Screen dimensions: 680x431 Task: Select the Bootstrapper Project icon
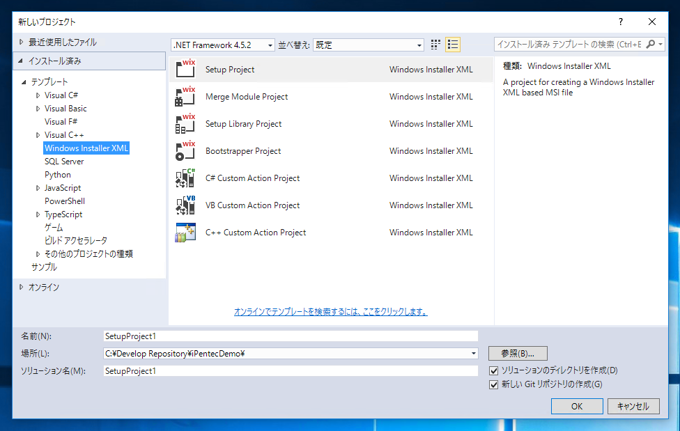pyautogui.click(x=185, y=151)
